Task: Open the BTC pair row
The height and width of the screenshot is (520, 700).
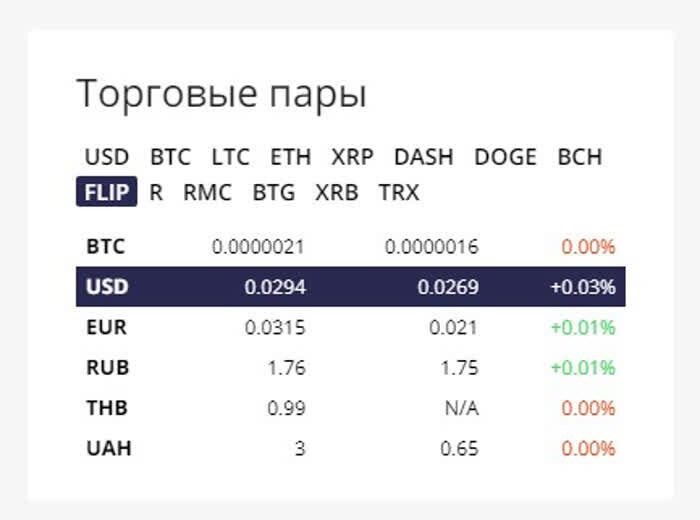Action: [350, 246]
